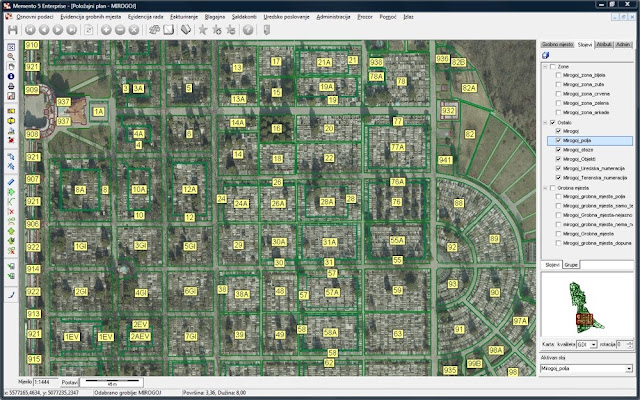Open the Evidencija grobnih mjesta menu
Viewport: 640px width, 400px height.
tap(91, 17)
